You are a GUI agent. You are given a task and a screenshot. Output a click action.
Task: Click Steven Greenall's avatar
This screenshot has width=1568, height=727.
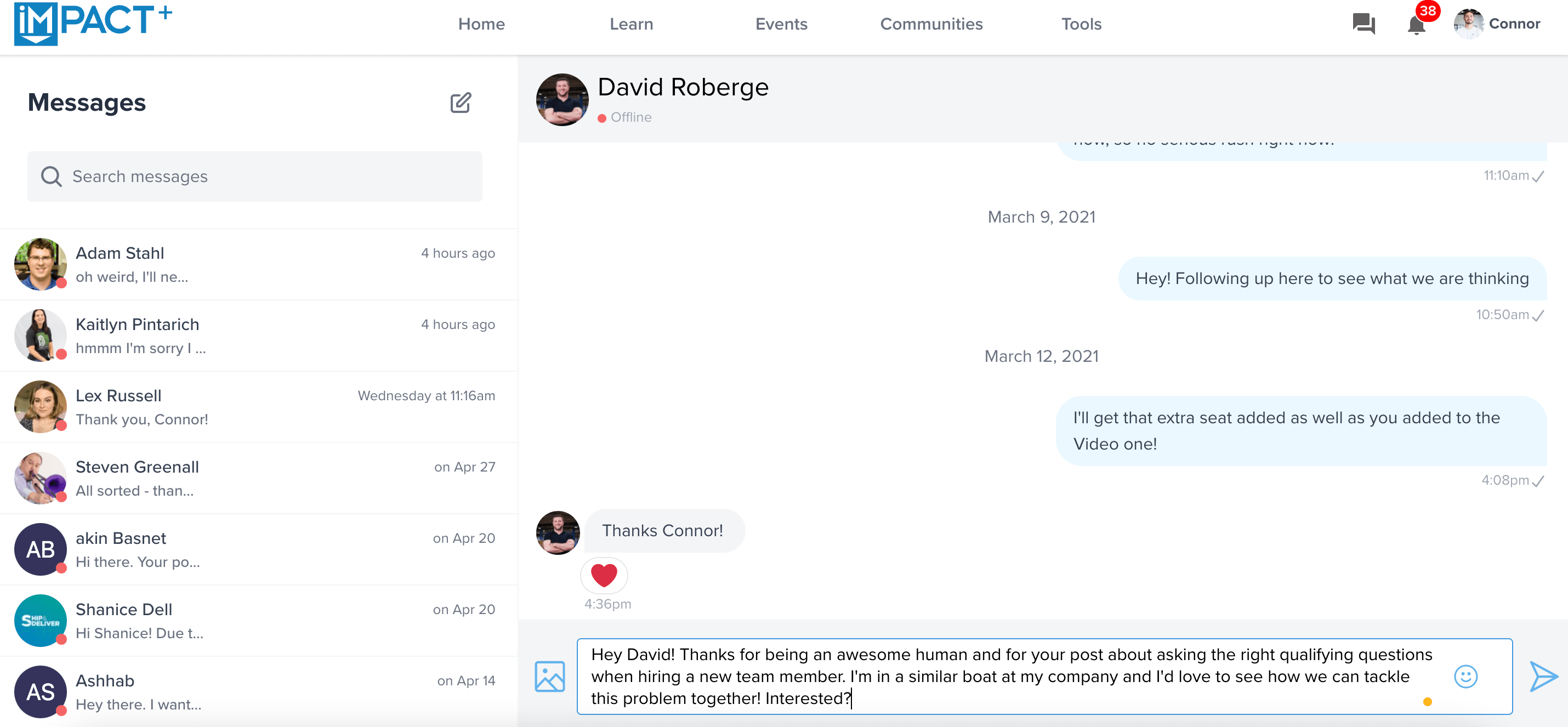coord(40,478)
